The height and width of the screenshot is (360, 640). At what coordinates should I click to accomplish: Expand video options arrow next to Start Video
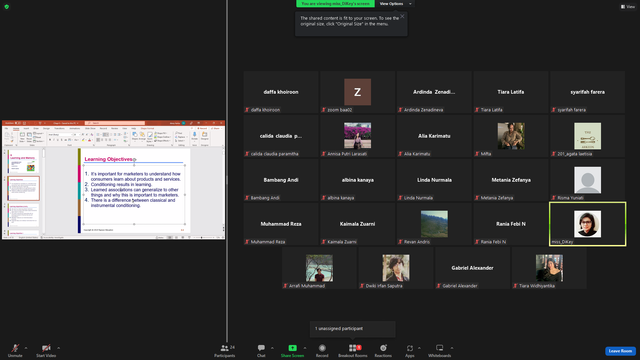click(x=58, y=348)
